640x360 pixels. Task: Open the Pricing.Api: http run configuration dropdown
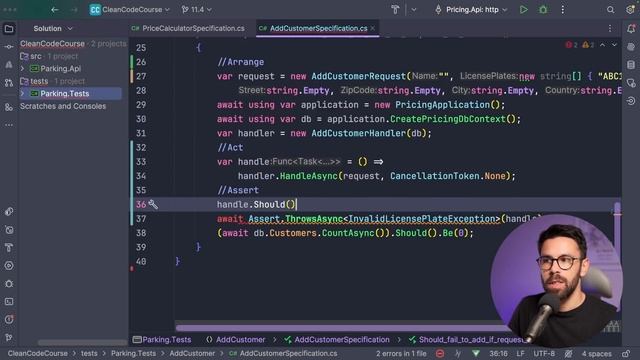(x=471, y=9)
